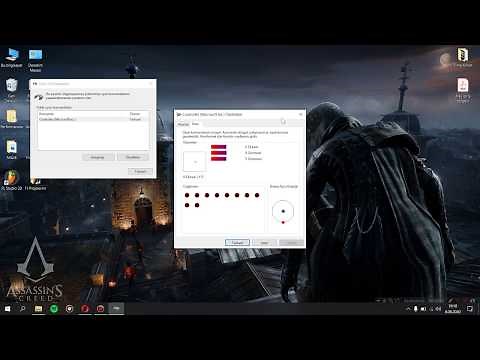
Task: Select the PDF file icon on desktop
Action: click(x=463, y=90)
